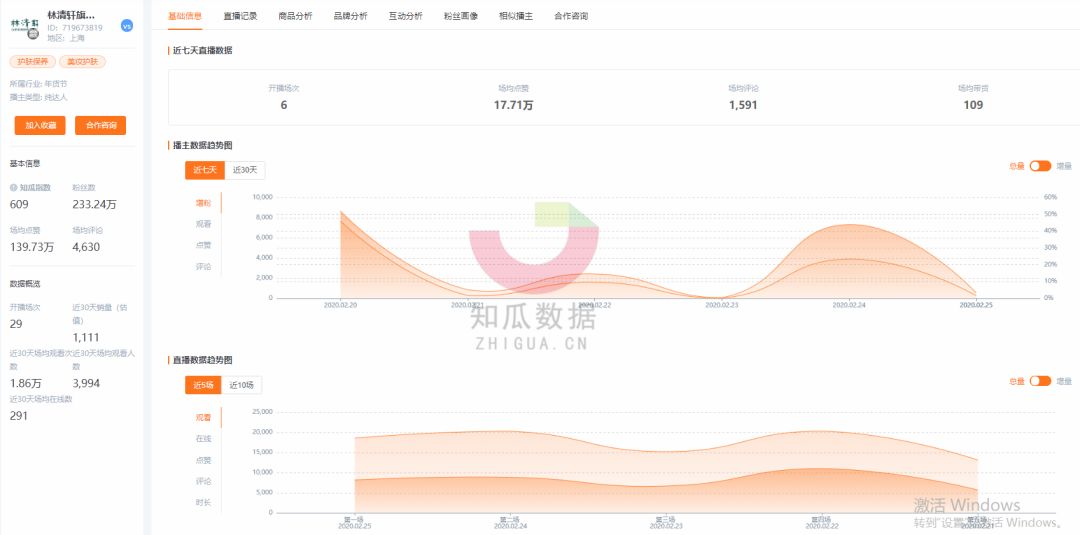Click the 美妆护肤 category tag
The height and width of the screenshot is (535, 1080).
(x=83, y=61)
